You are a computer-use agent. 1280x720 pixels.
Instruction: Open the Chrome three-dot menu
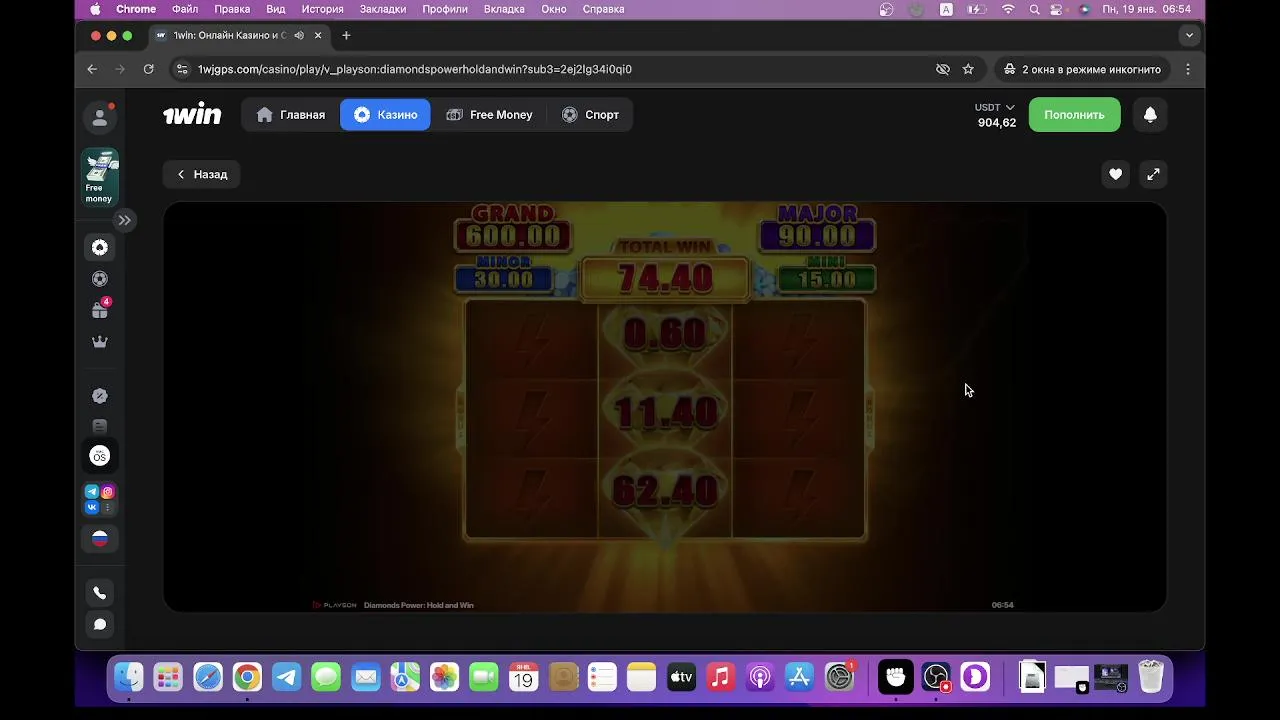(1188, 69)
